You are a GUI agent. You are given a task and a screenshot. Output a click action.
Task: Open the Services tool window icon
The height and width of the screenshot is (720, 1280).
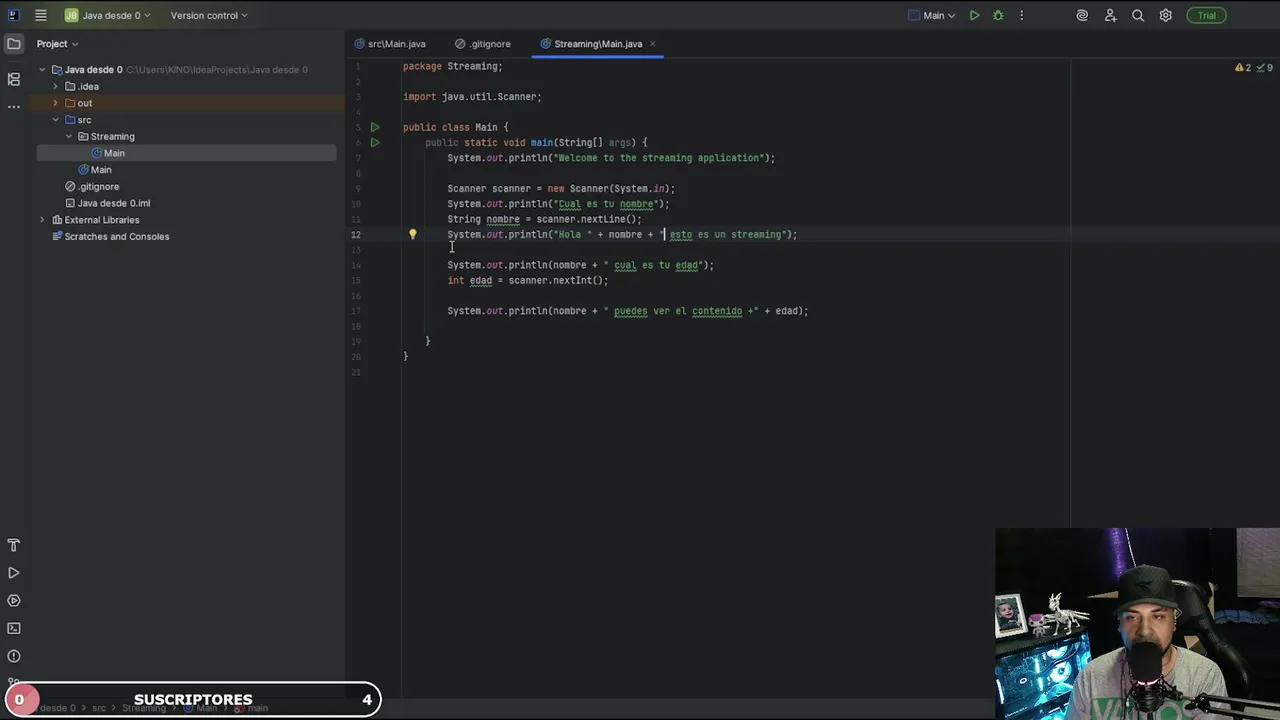click(x=14, y=601)
